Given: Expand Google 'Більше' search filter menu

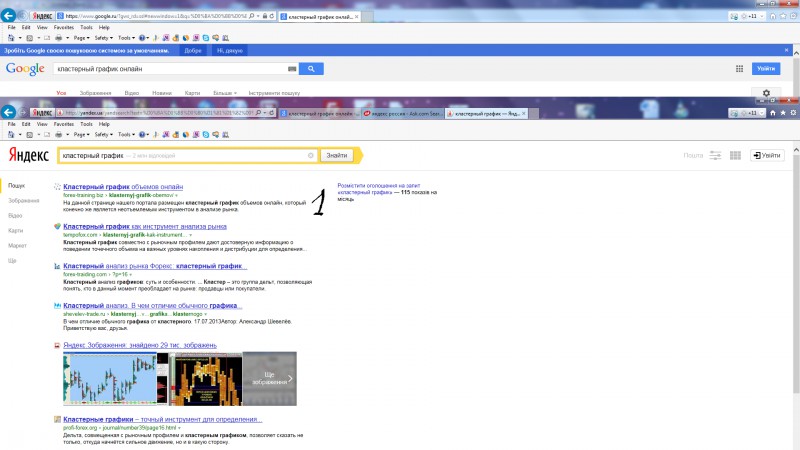Looking at the screenshot, I should click(x=225, y=93).
